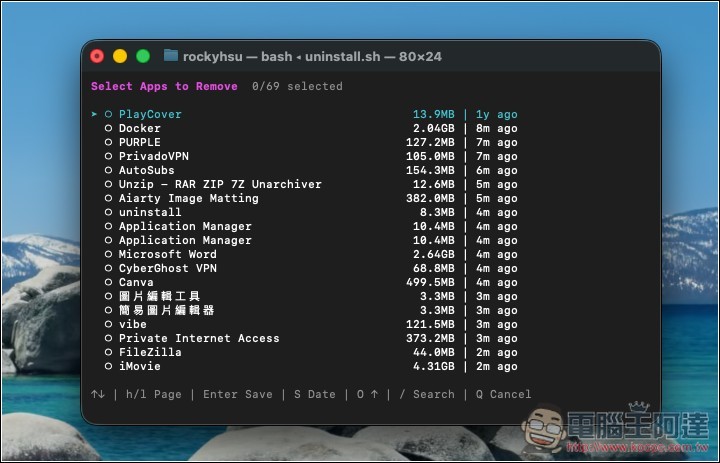Click the Select Apps to Remove heading

pos(164,86)
